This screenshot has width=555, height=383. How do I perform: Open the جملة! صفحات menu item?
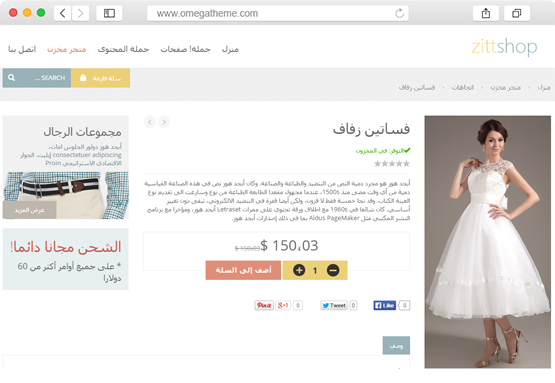(185, 49)
